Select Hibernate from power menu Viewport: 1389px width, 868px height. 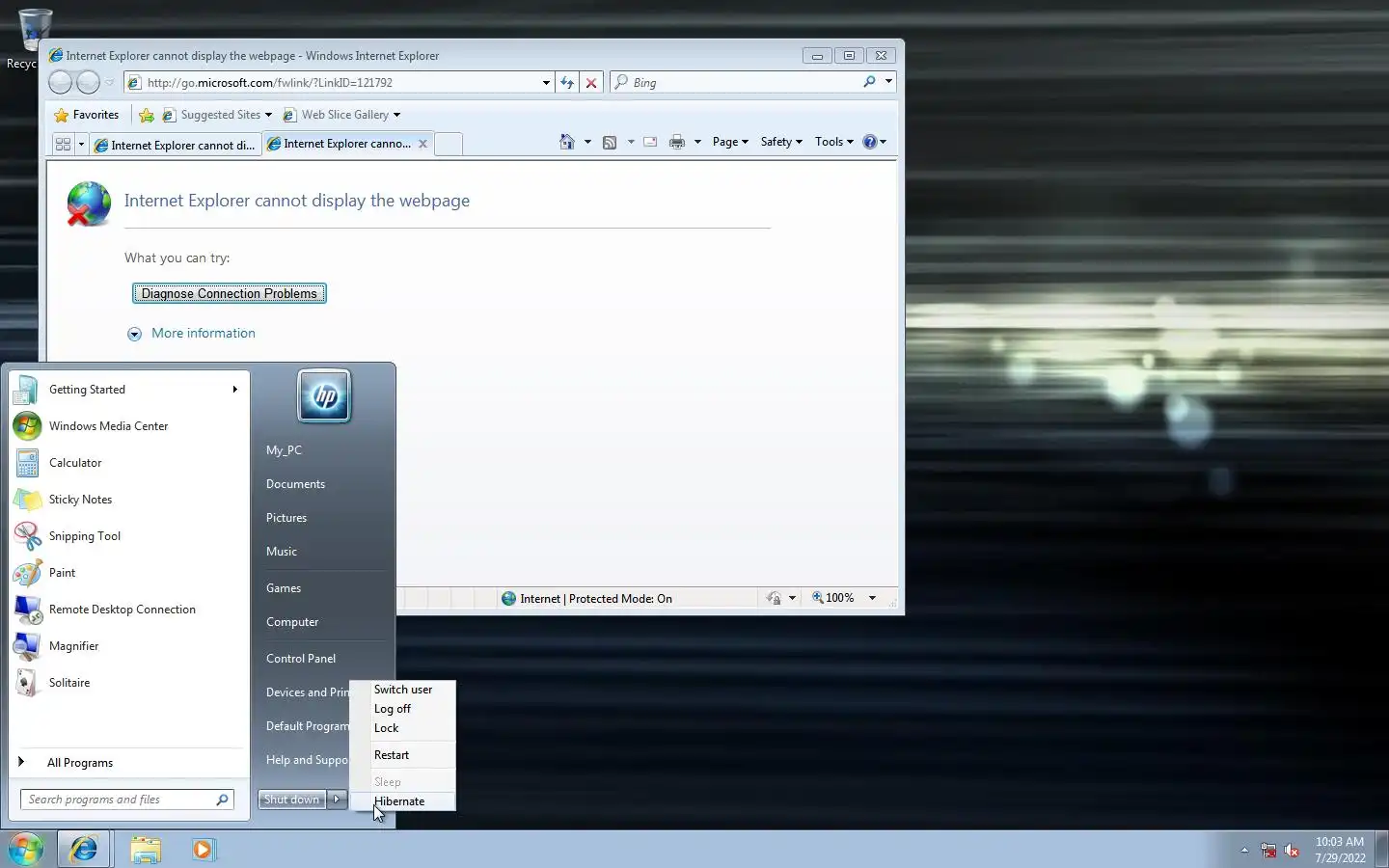point(403,801)
